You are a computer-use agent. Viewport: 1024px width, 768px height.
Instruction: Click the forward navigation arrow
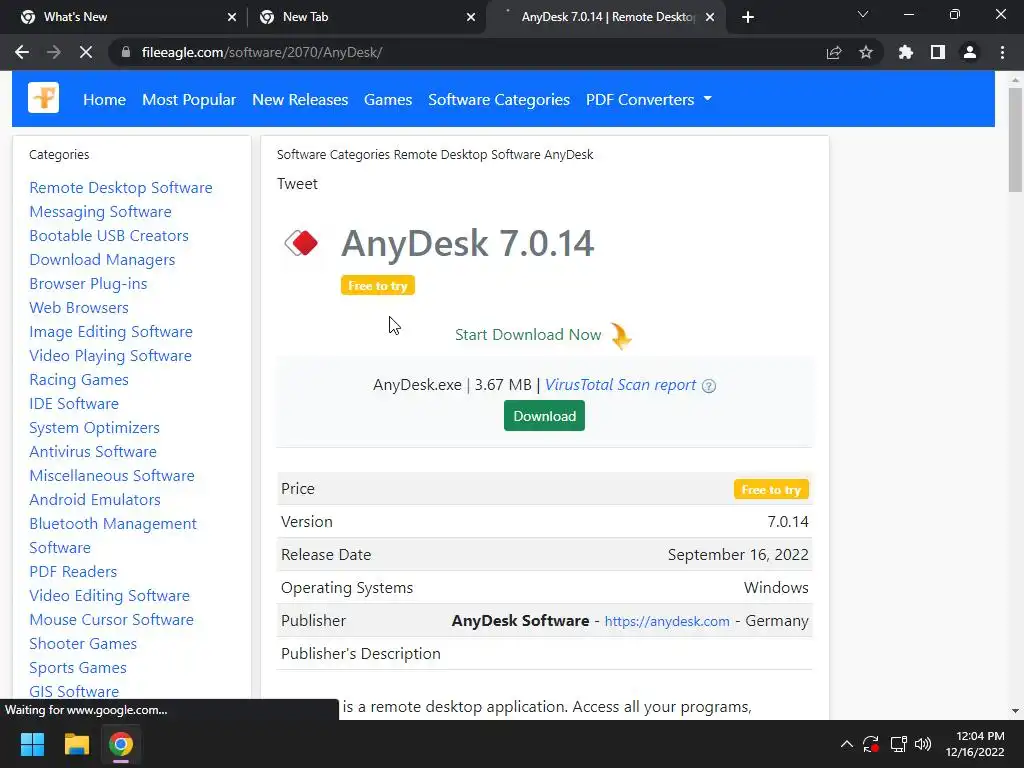click(x=54, y=52)
